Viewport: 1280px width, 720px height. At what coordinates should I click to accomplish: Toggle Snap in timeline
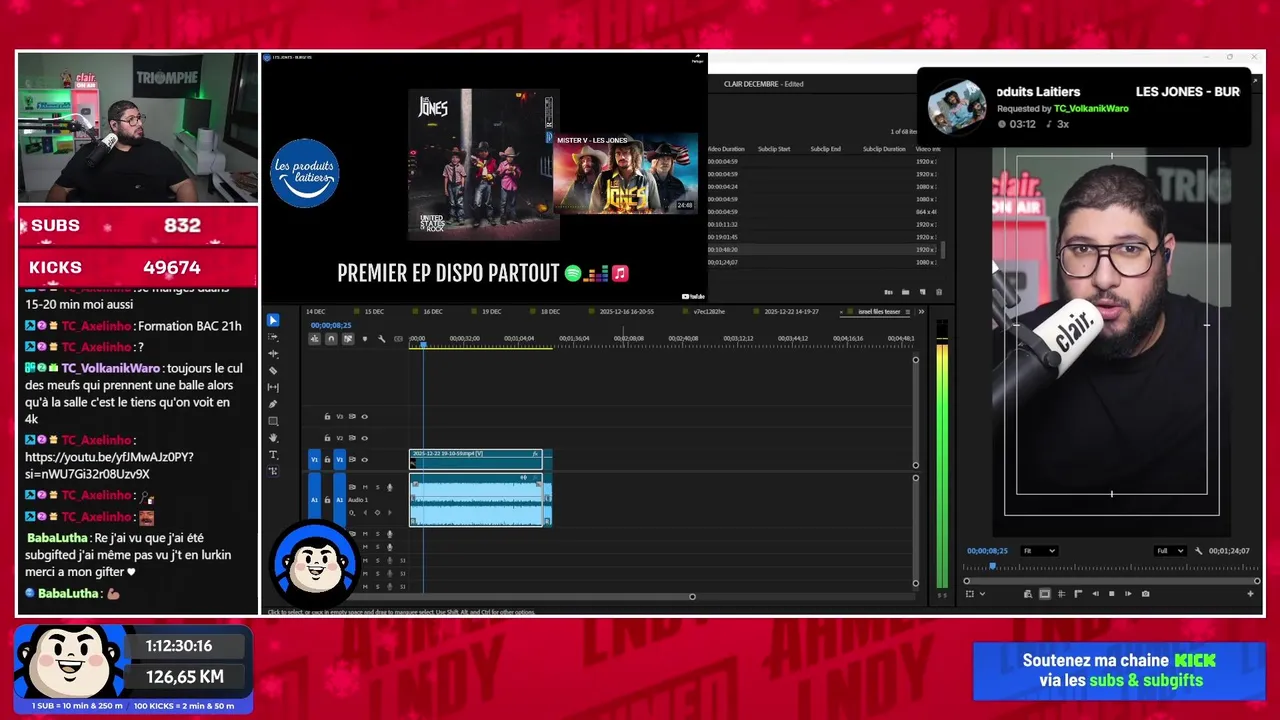click(x=331, y=339)
